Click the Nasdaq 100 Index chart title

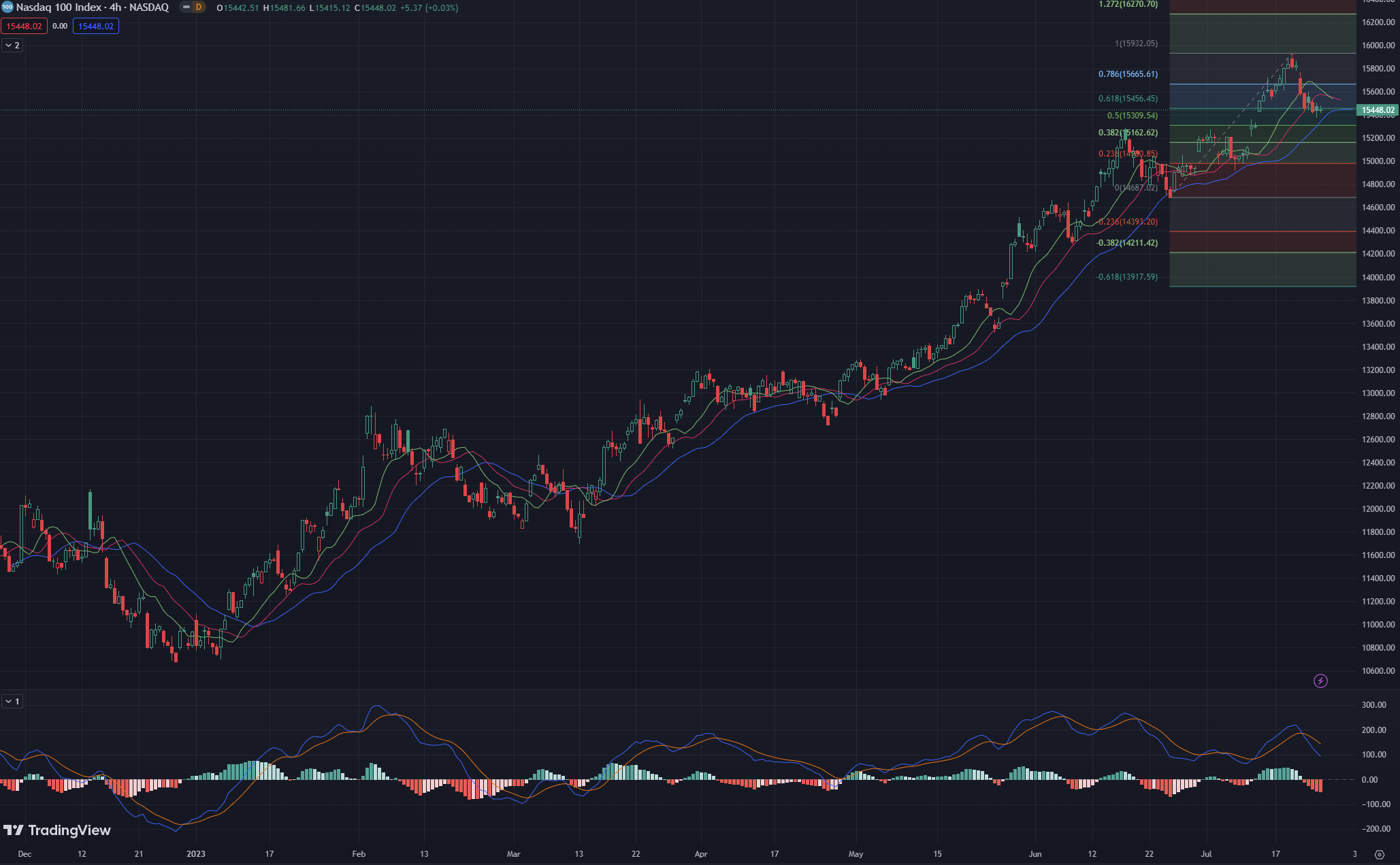92,7
